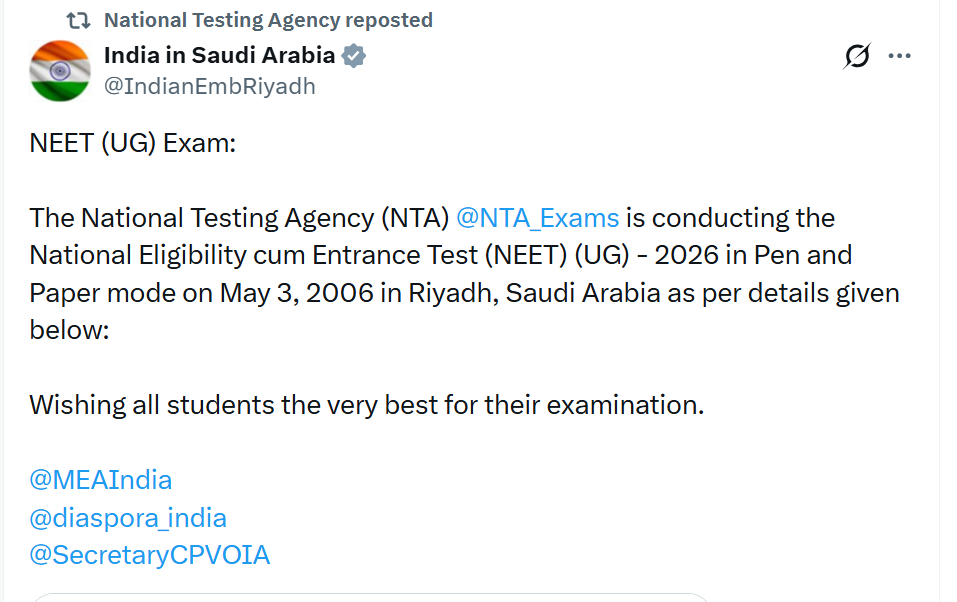The image size is (957, 602).
Task: Click the text "The National Testing Agency (NTA)"
Action: click(x=239, y=218)
